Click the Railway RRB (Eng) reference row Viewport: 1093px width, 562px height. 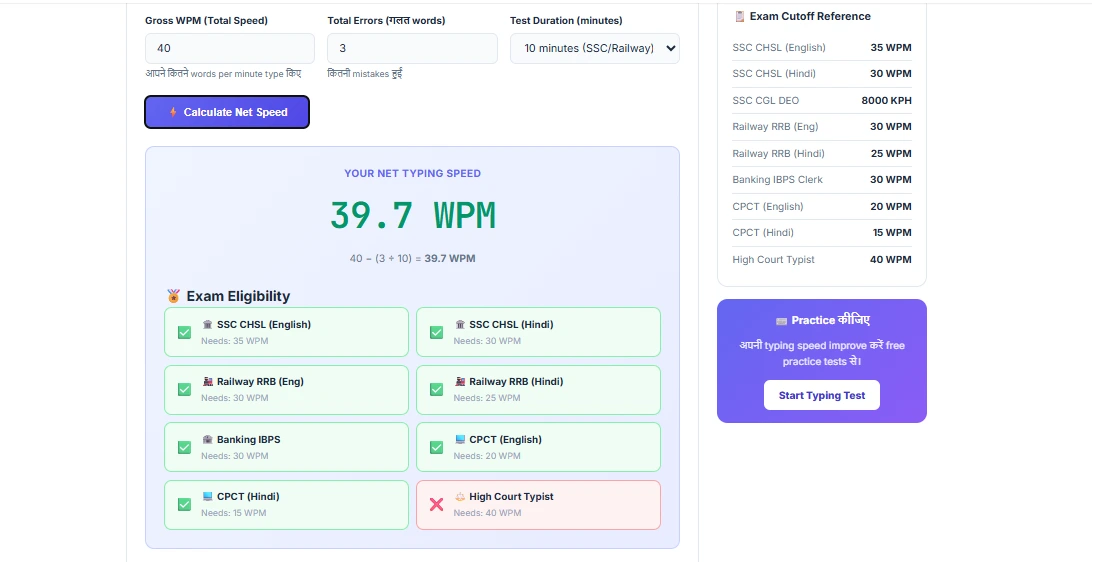[822, 127]
